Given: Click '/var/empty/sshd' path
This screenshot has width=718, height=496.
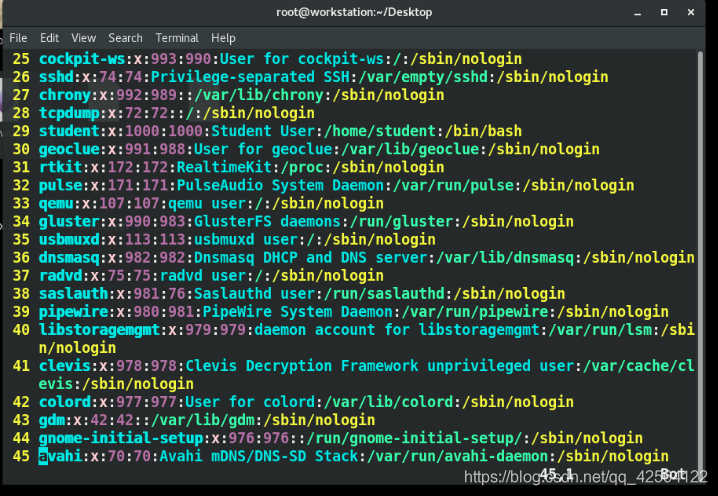Looking at the screenshot, I should click(x=423, y=77).
